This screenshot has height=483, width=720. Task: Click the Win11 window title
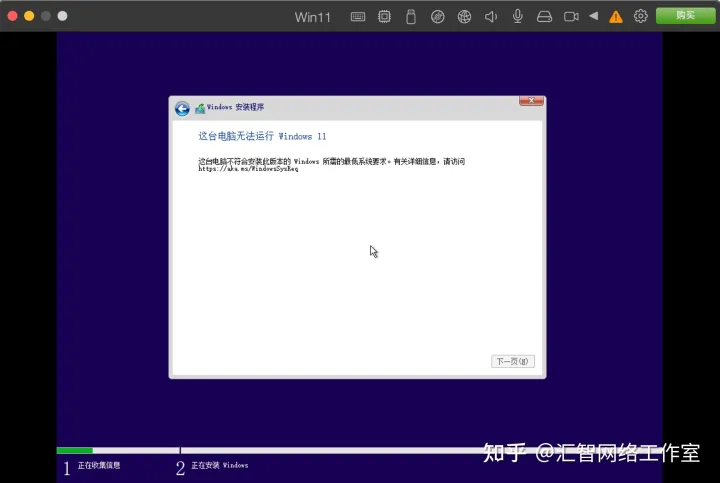click(312, 17)
